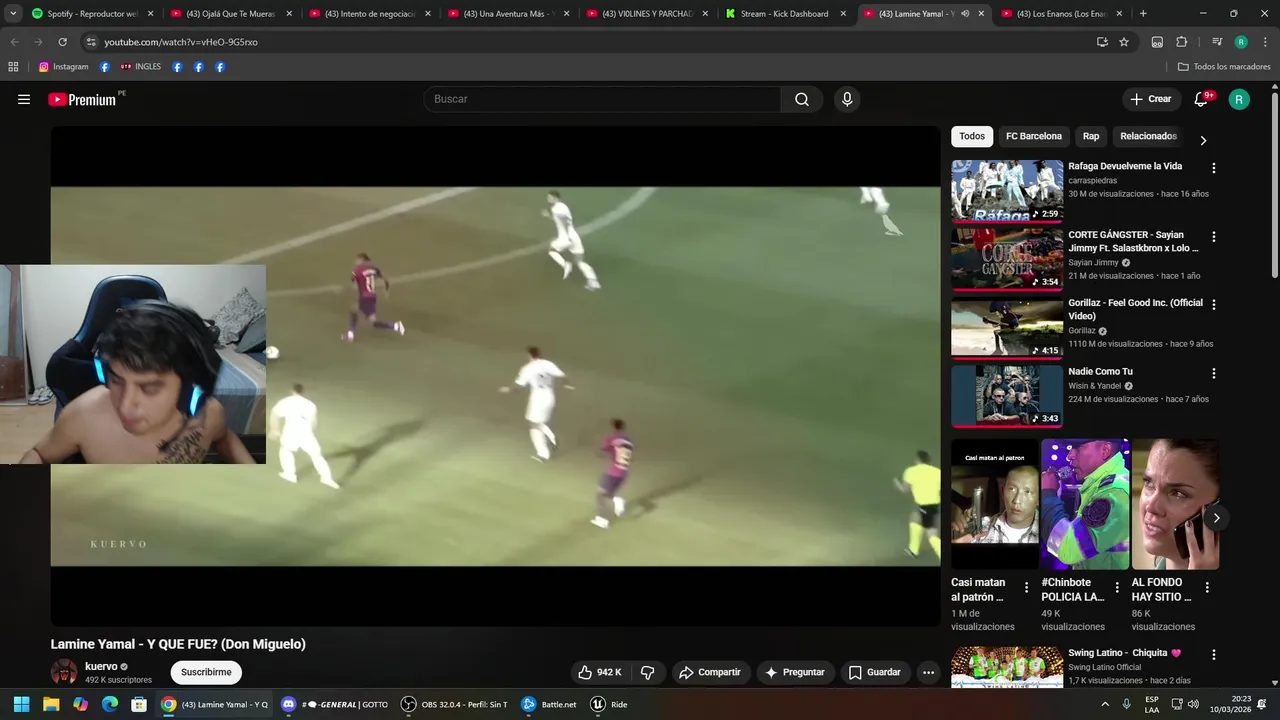
Task: Open options for Gorillaz Feel Good Inc.
Action: [1214, 305]
